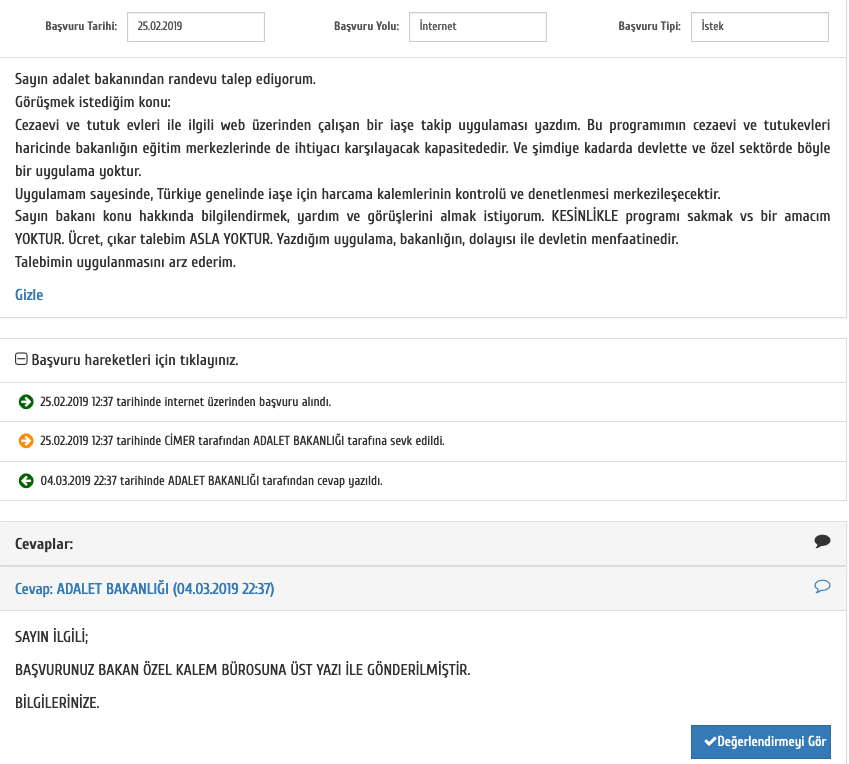Select the row about CİMER sevk to ADALET BAKANLIĞI
This screenshot has height=764, width=849.
point(423,441)
